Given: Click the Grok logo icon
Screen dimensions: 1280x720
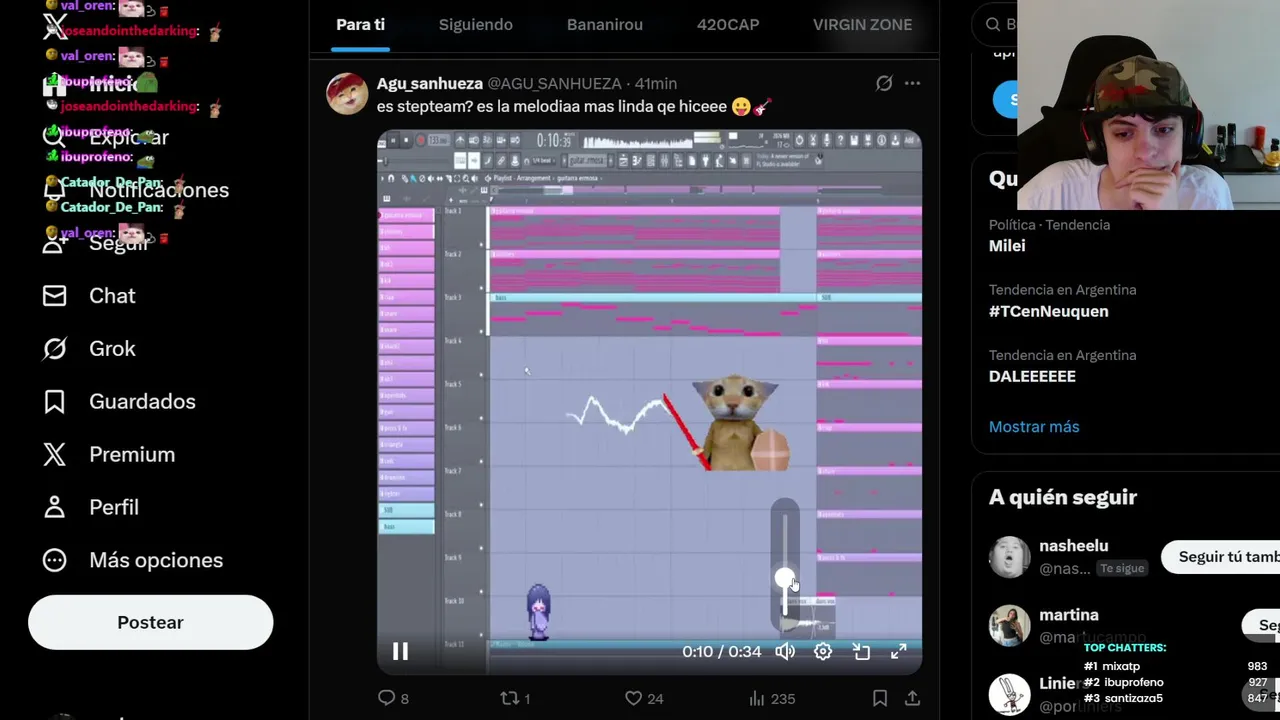Looking at the screenshot, I should coord(55,349).
